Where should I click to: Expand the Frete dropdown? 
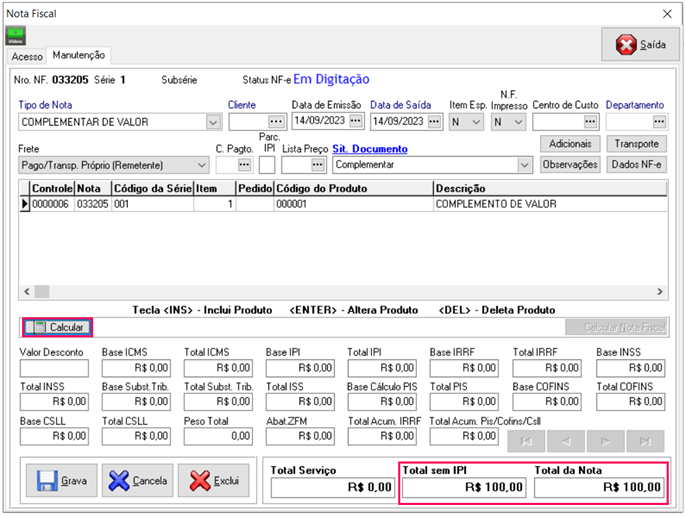[200, 164]
